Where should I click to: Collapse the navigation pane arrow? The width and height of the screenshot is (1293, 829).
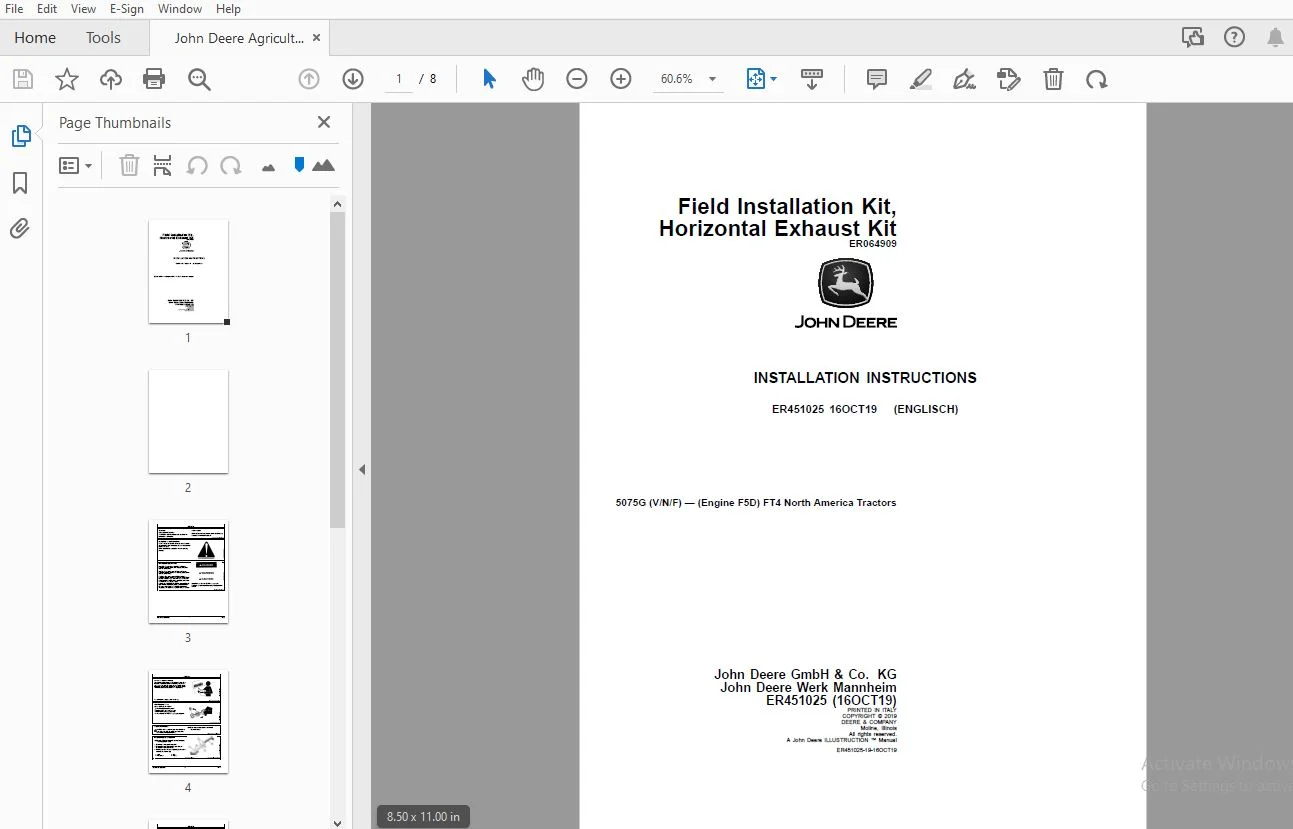click(362, 469)
